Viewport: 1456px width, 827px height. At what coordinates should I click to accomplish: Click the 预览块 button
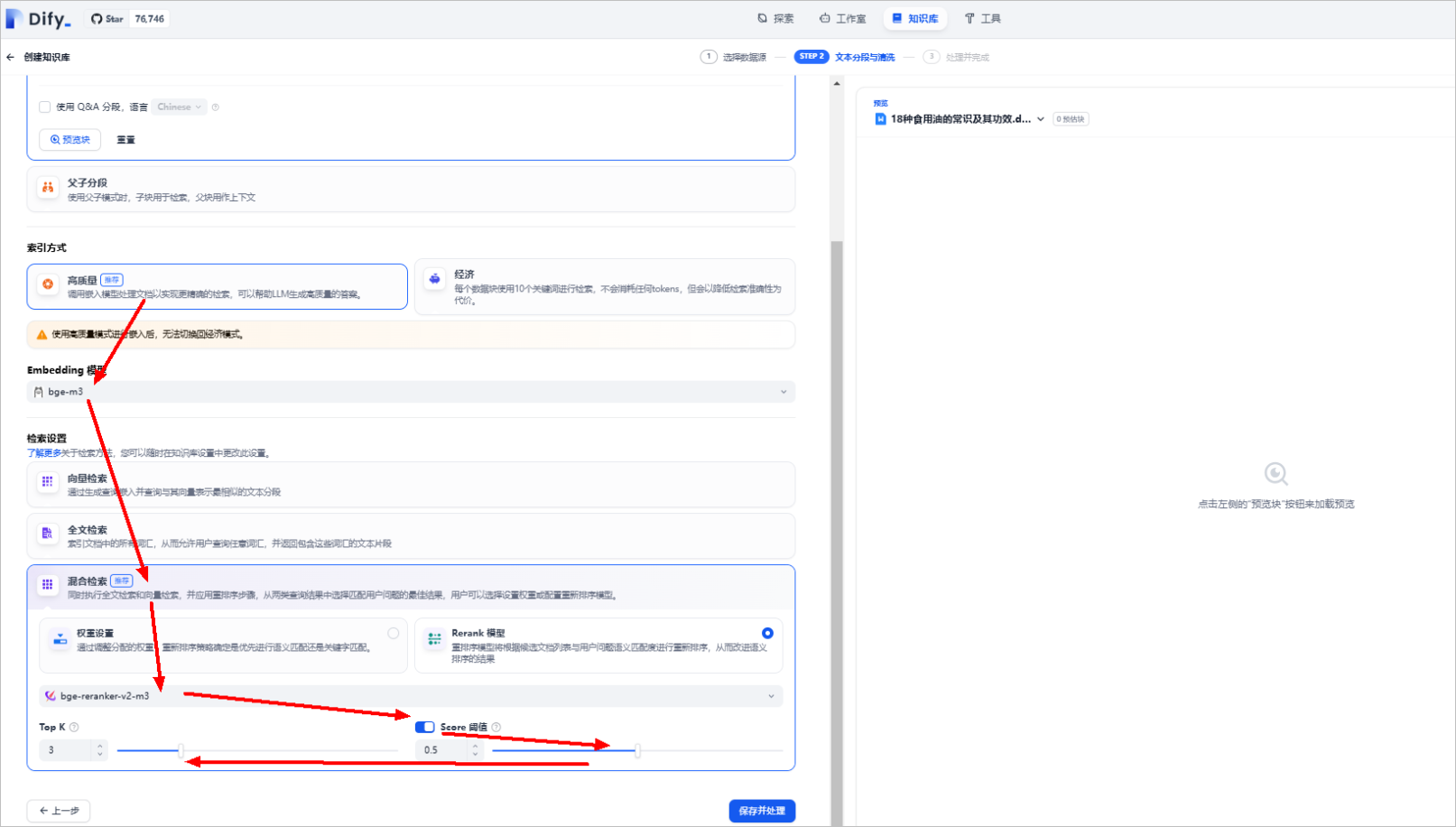click(70, 140)
